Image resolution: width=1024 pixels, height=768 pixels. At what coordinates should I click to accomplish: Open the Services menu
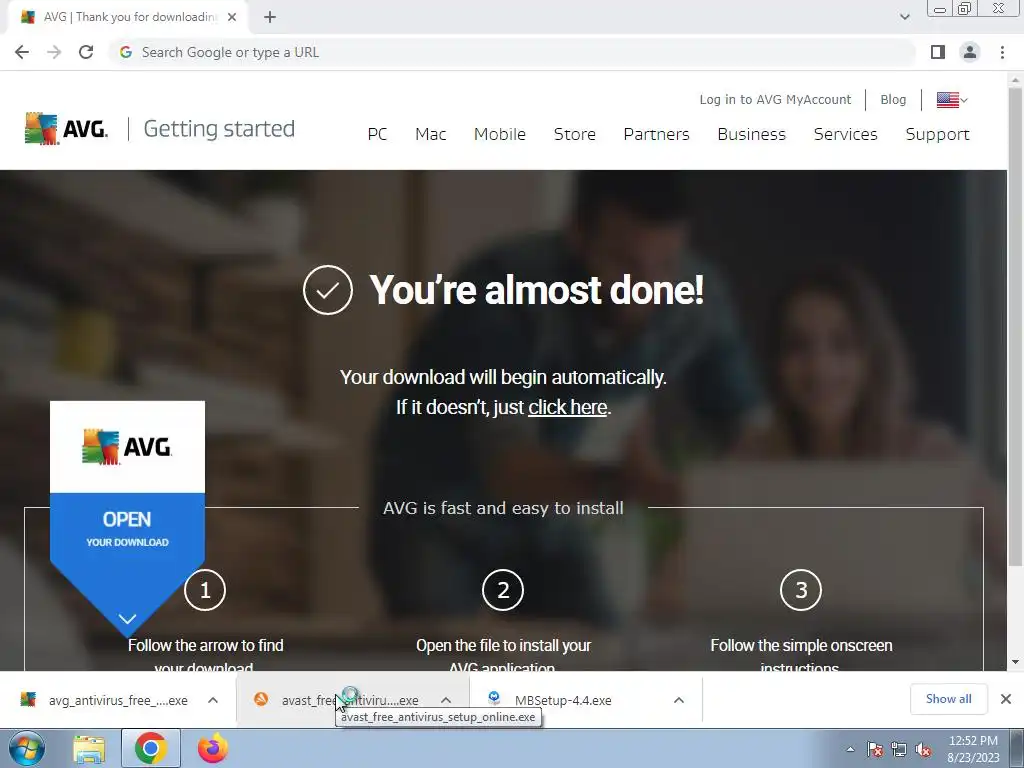coord(846,134)
